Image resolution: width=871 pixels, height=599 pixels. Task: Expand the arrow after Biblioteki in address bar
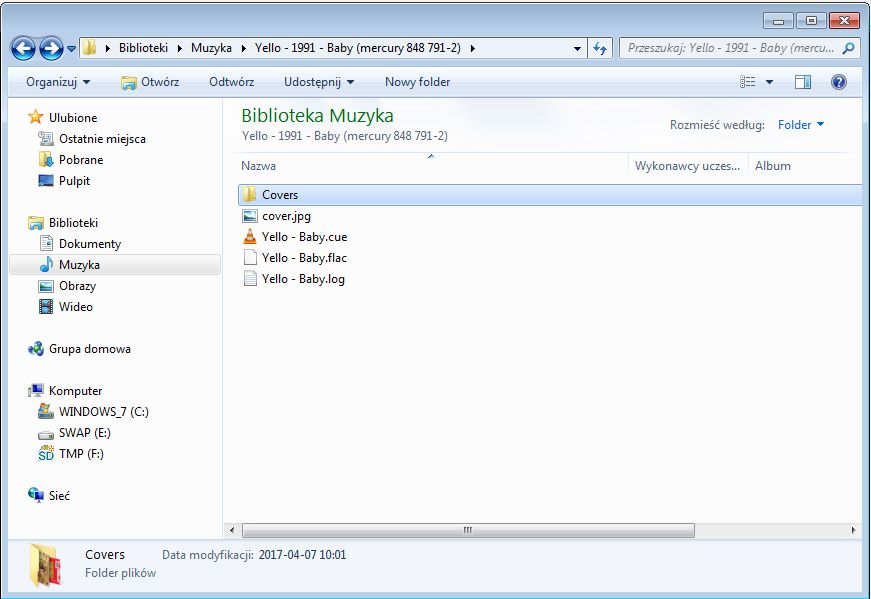pyautogui.click(x=180, y=48)
